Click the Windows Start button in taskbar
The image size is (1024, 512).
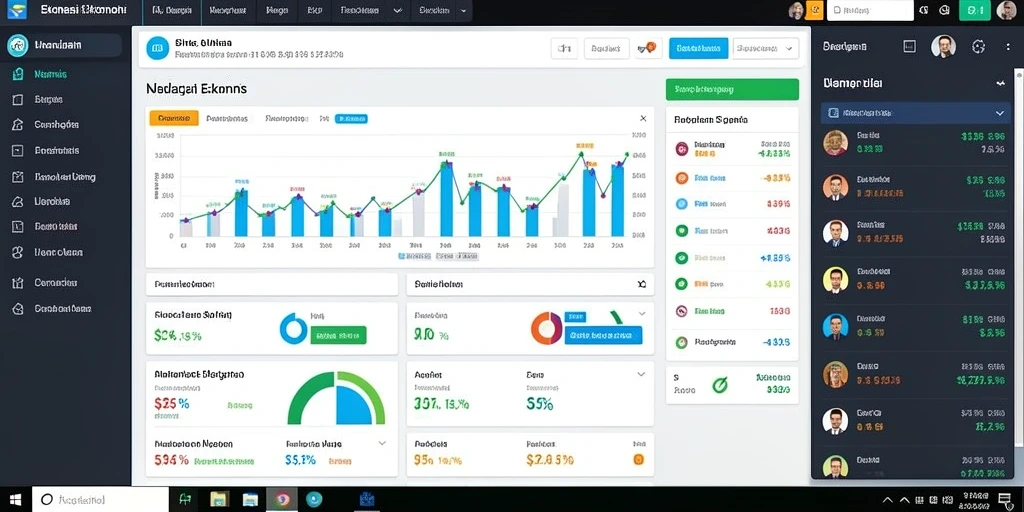click(x=15, y=500)
